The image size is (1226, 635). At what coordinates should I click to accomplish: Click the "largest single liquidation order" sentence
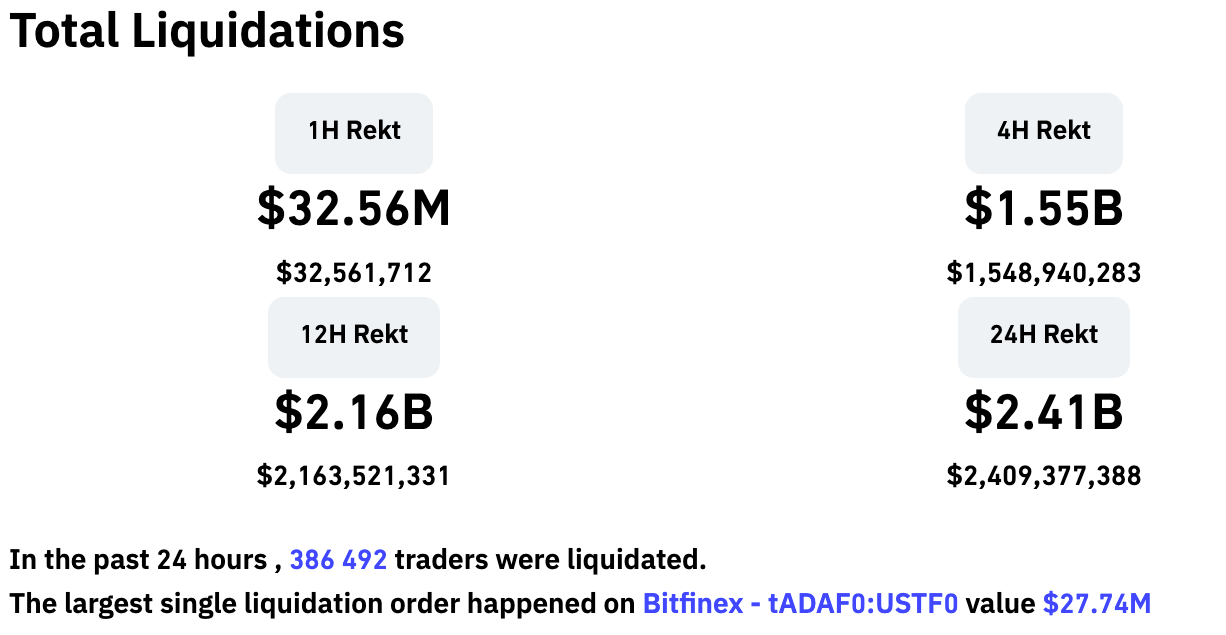[320, 604]
